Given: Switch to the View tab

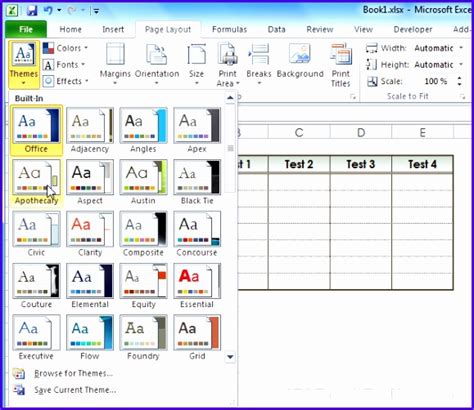Looking at the screenshot, I should point(363,29).
